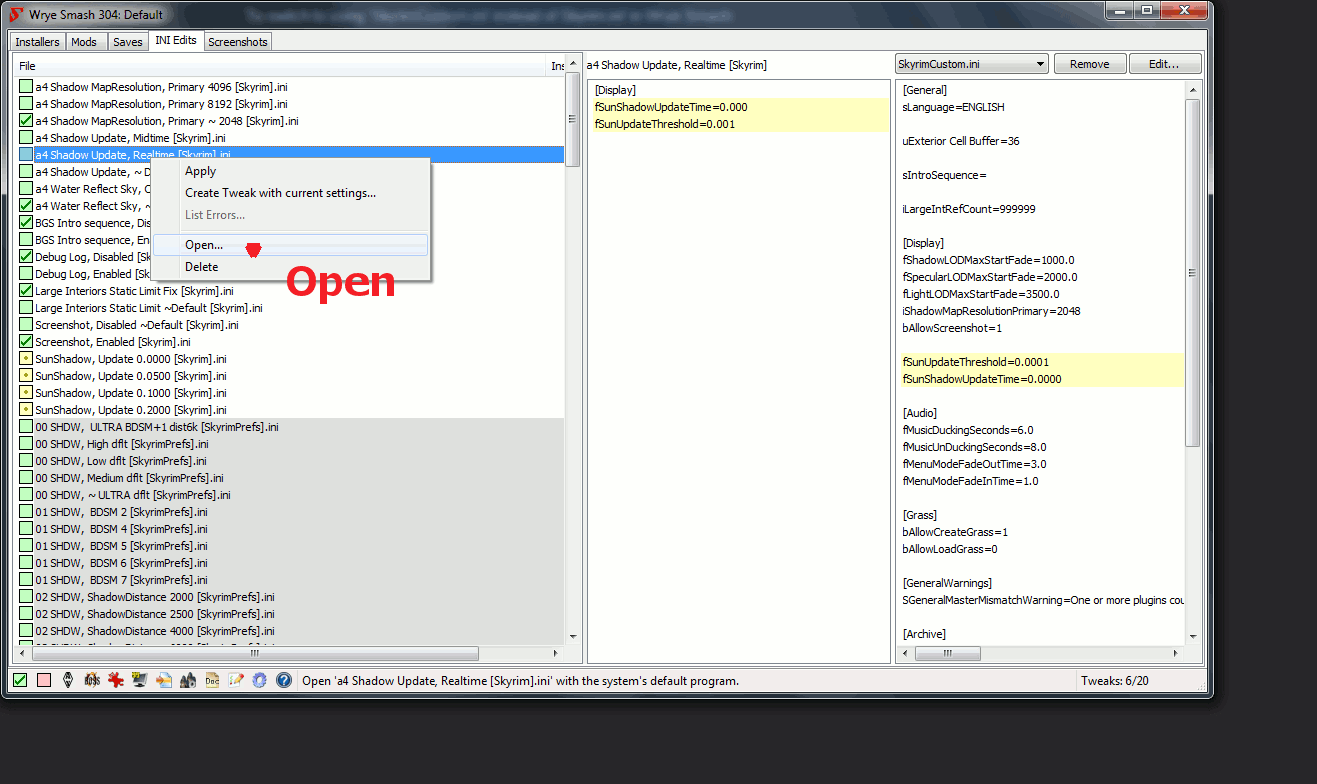Click the computer monitor launcher icon
The width and height of the screenshot is (1317, 784).
pyautogui.click(x=140, y=680)
